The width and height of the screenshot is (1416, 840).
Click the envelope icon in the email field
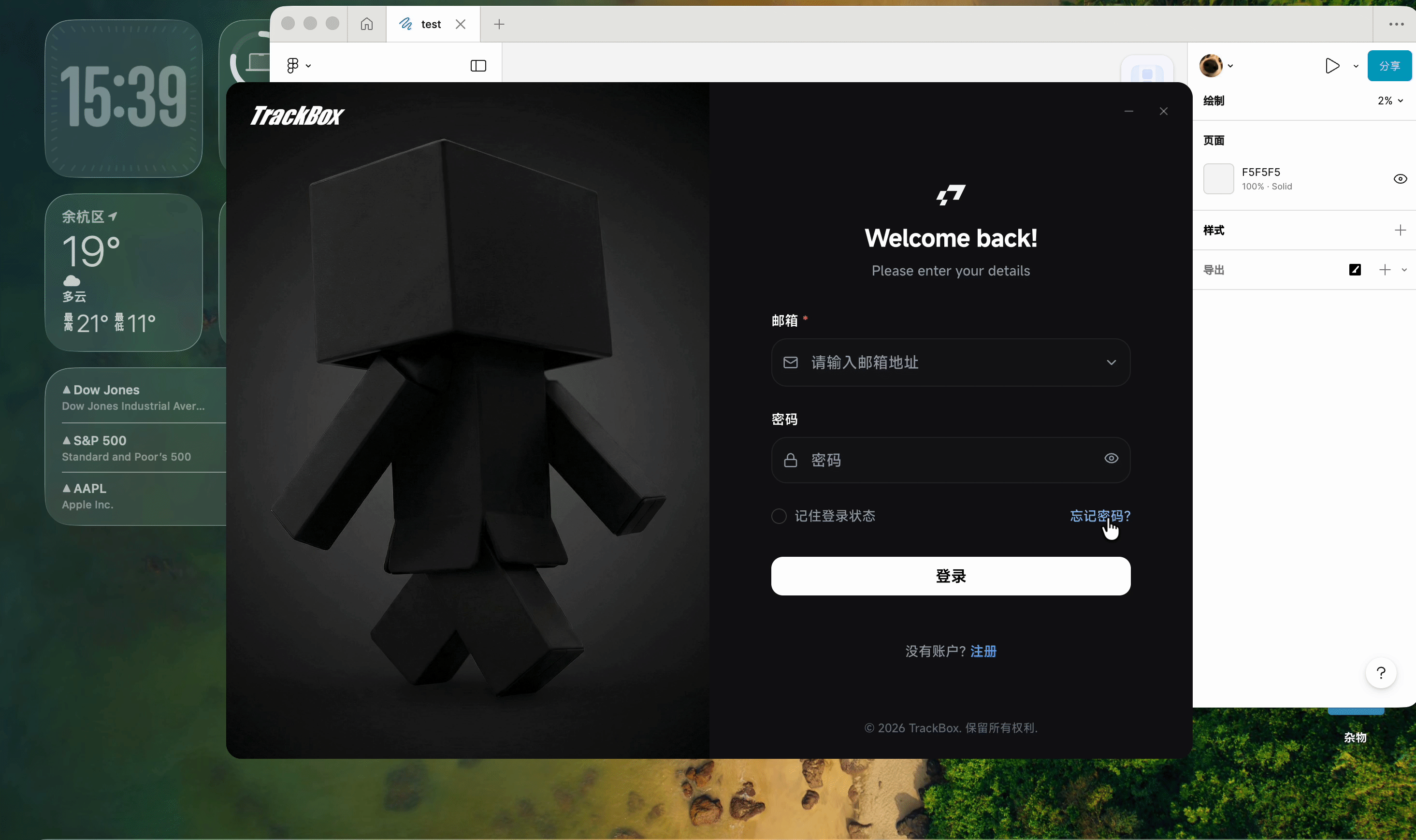790,362
